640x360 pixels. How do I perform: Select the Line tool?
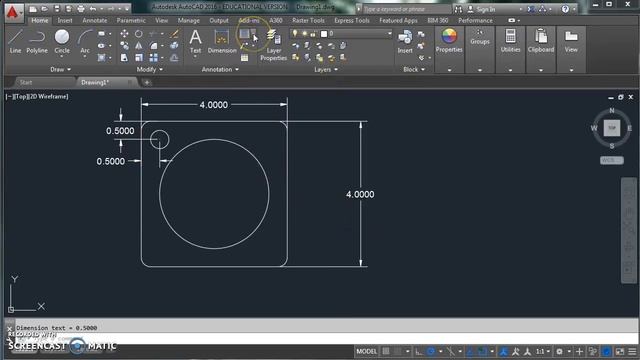15,41
